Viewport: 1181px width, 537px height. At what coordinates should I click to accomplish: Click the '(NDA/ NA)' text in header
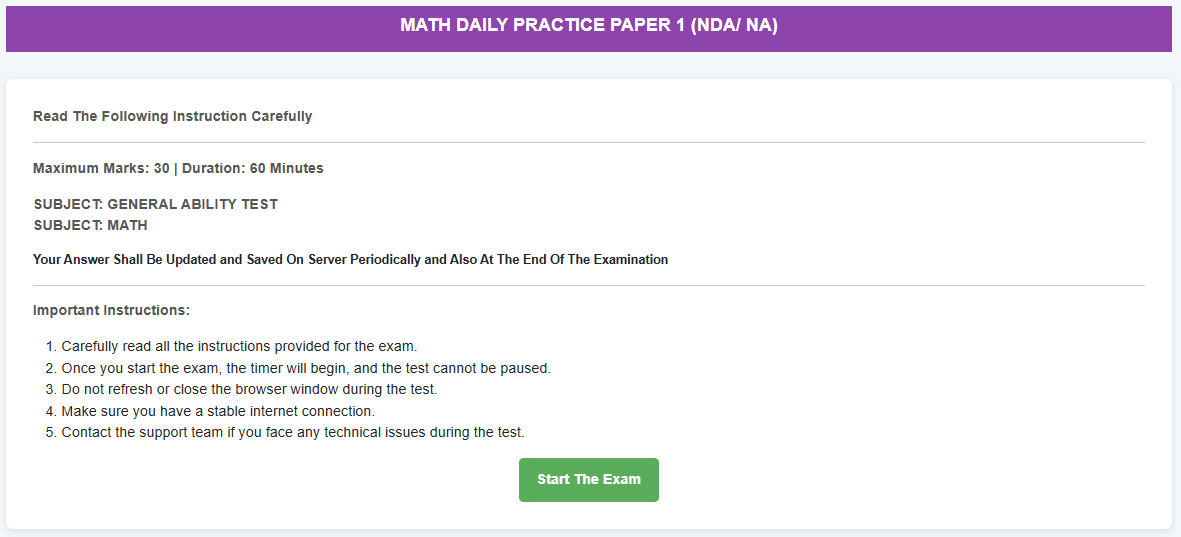point(733,25)
